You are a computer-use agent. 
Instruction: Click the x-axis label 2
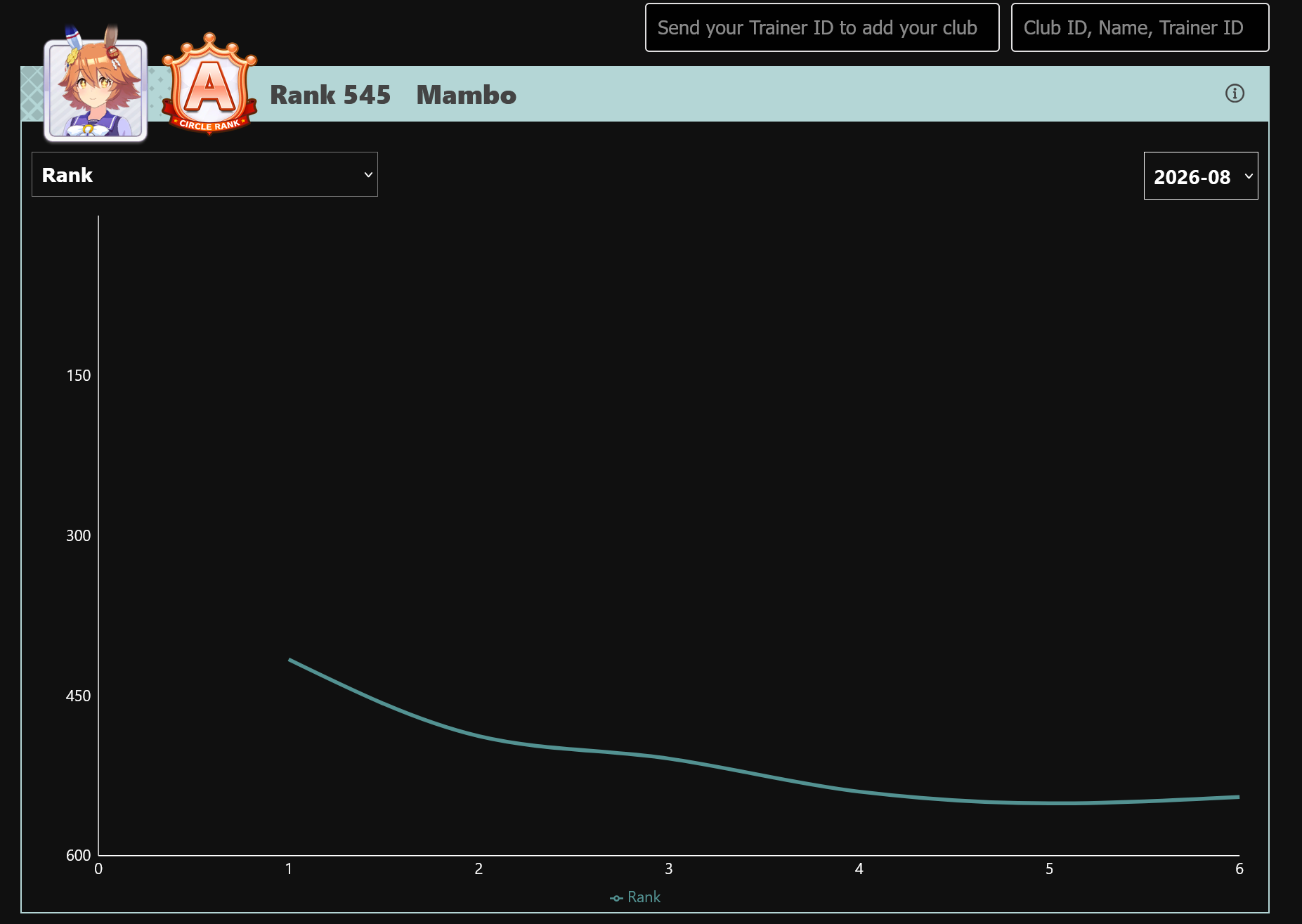point(479,869)
